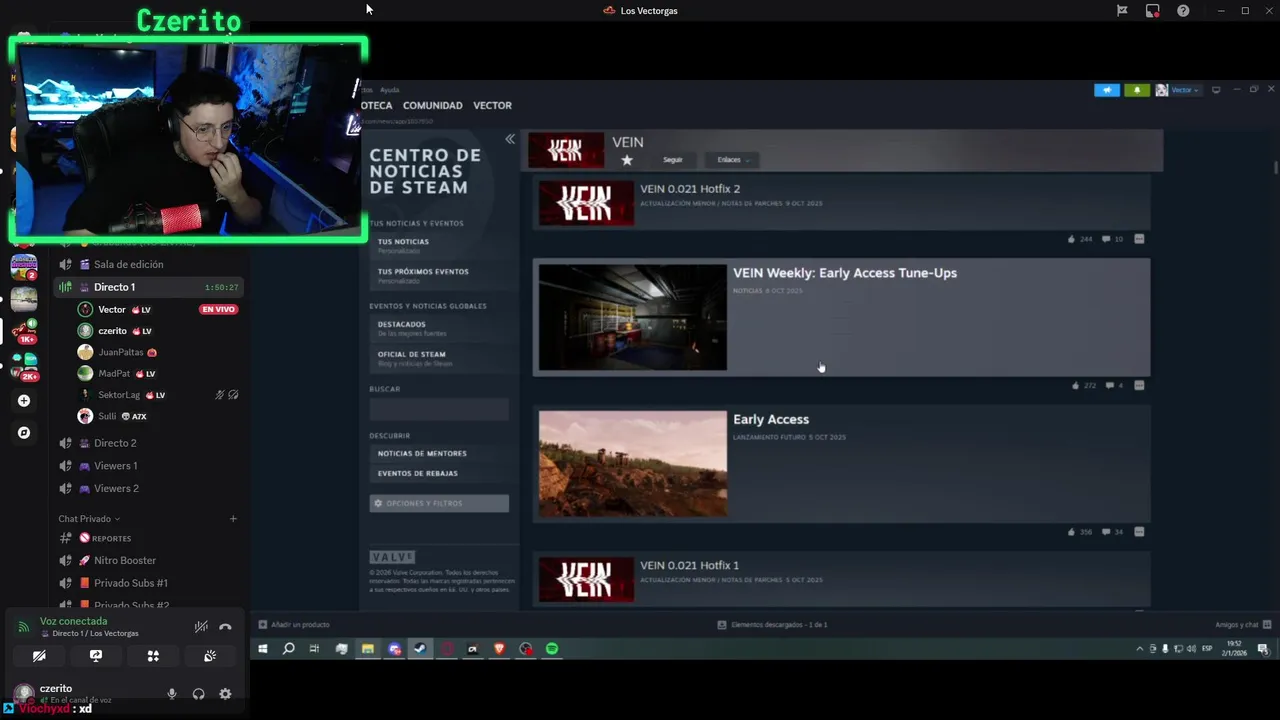Screen dimensions: 1280x720
Task: Click the Opciones y Filtros button
Action: point(439,503)
